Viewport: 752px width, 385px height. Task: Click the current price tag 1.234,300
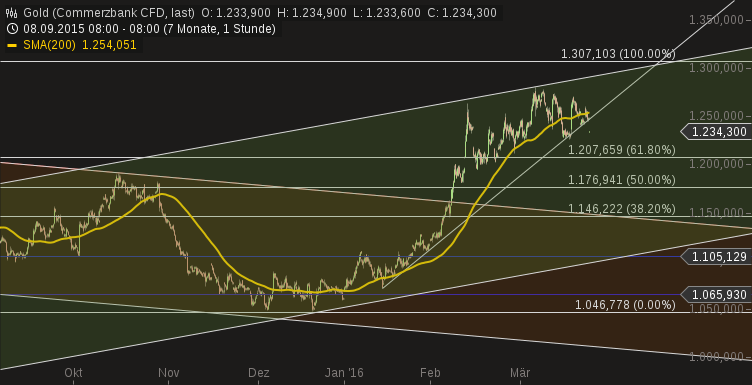tap(717, 131)
